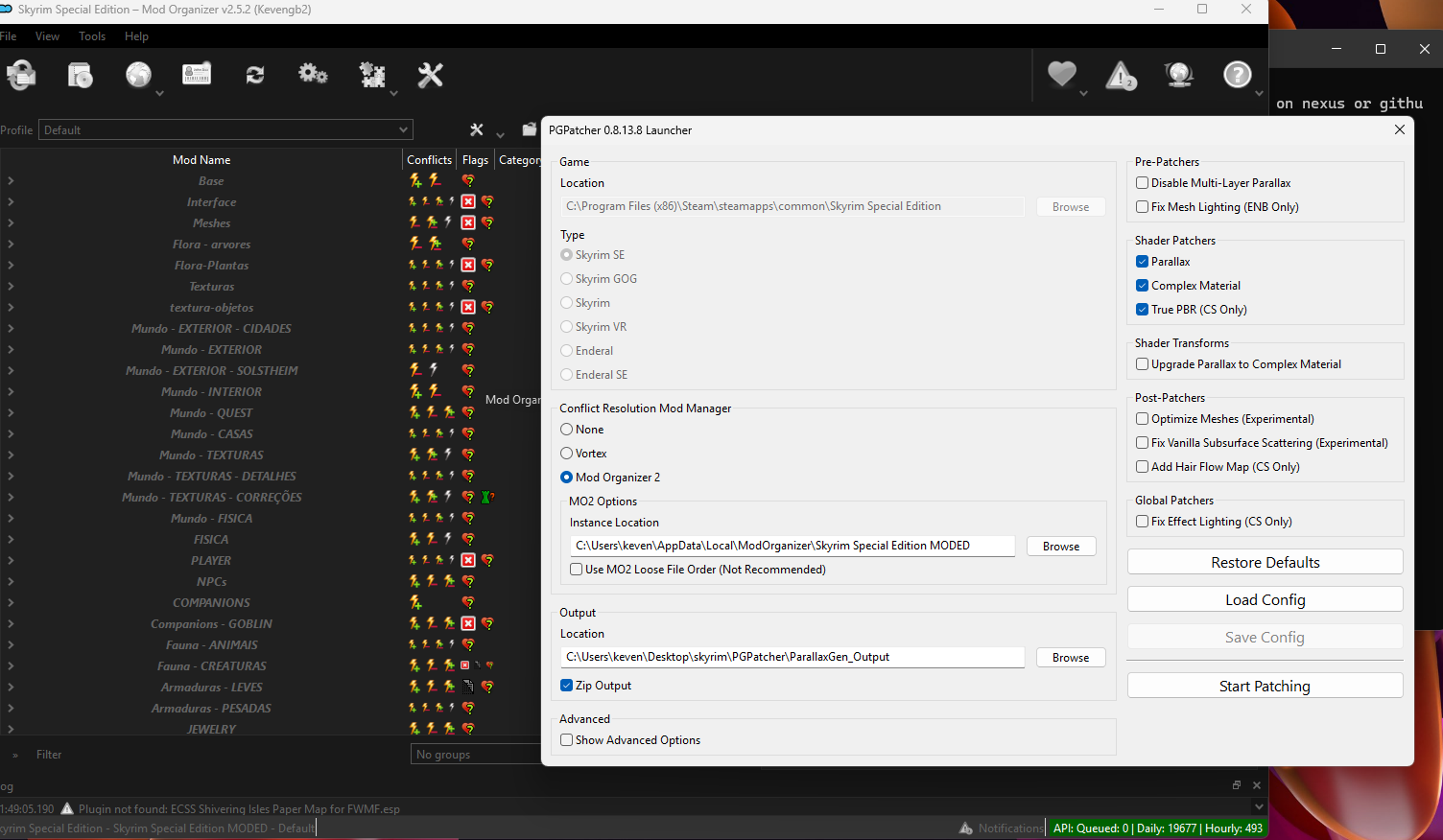This screenshot has height=840, width=1443.
Task: Click the Refresh arrows toolbar icon
Action: click(x=255, y=75)
